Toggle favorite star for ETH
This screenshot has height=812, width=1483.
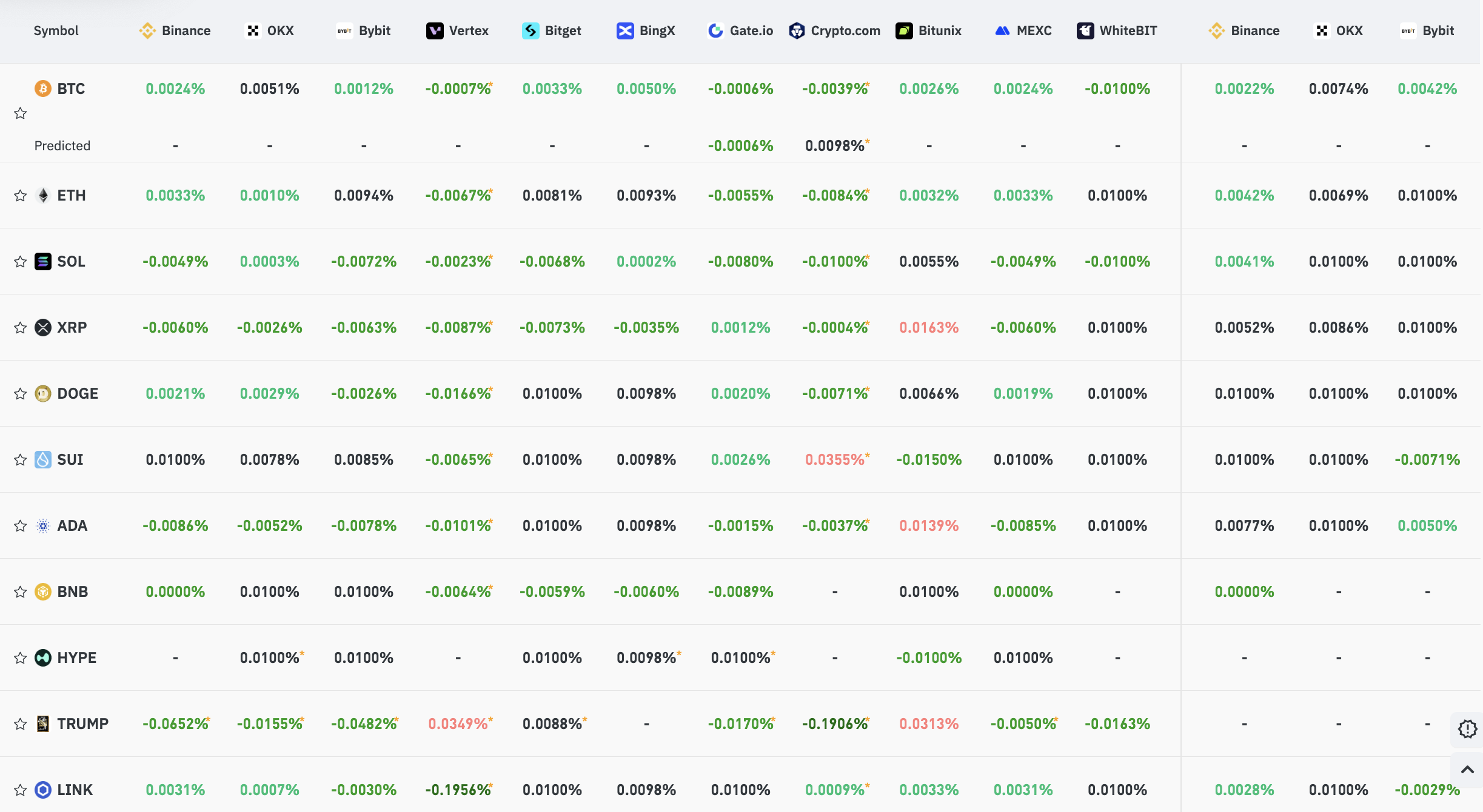point(21,195)
